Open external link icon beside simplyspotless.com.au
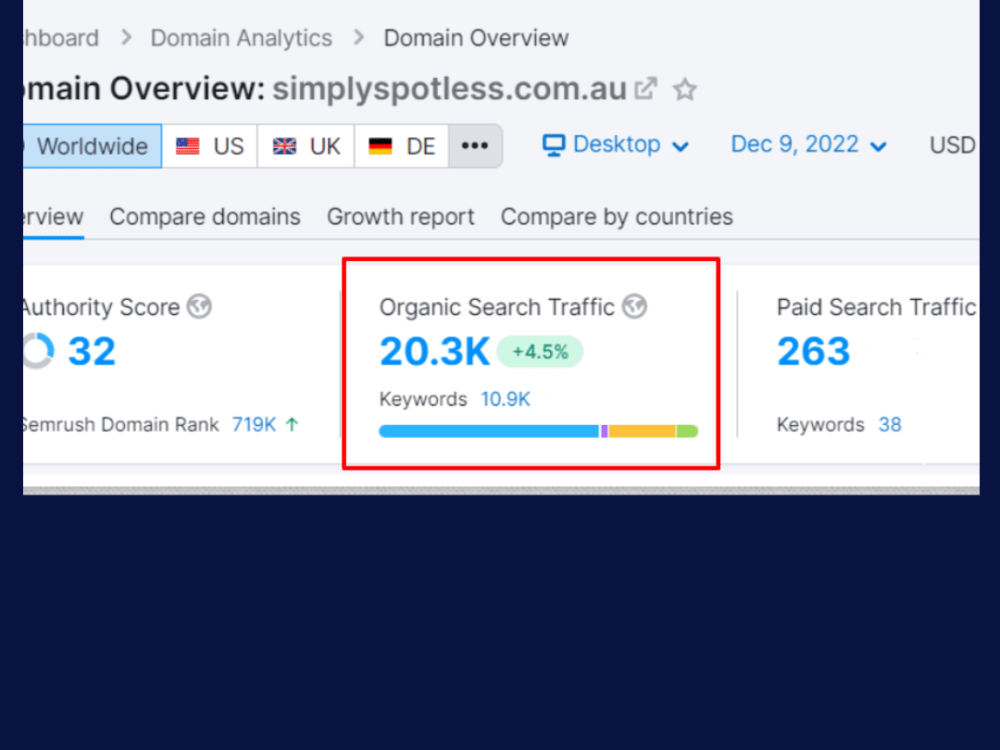Image resolution: width=1000 pixels, height=750 pixels. coord(645,89)
